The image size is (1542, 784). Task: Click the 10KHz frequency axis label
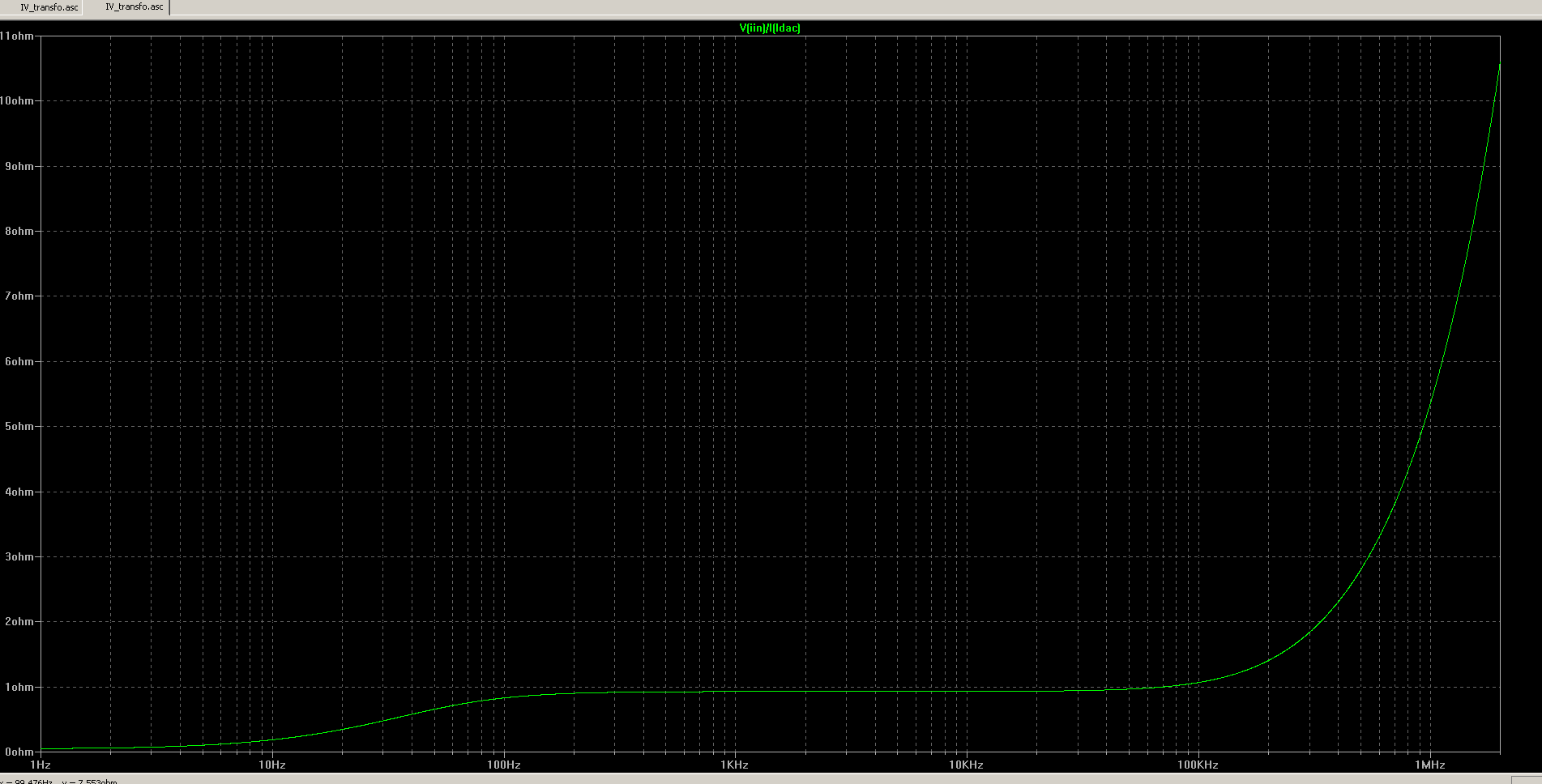coord(966,765)
